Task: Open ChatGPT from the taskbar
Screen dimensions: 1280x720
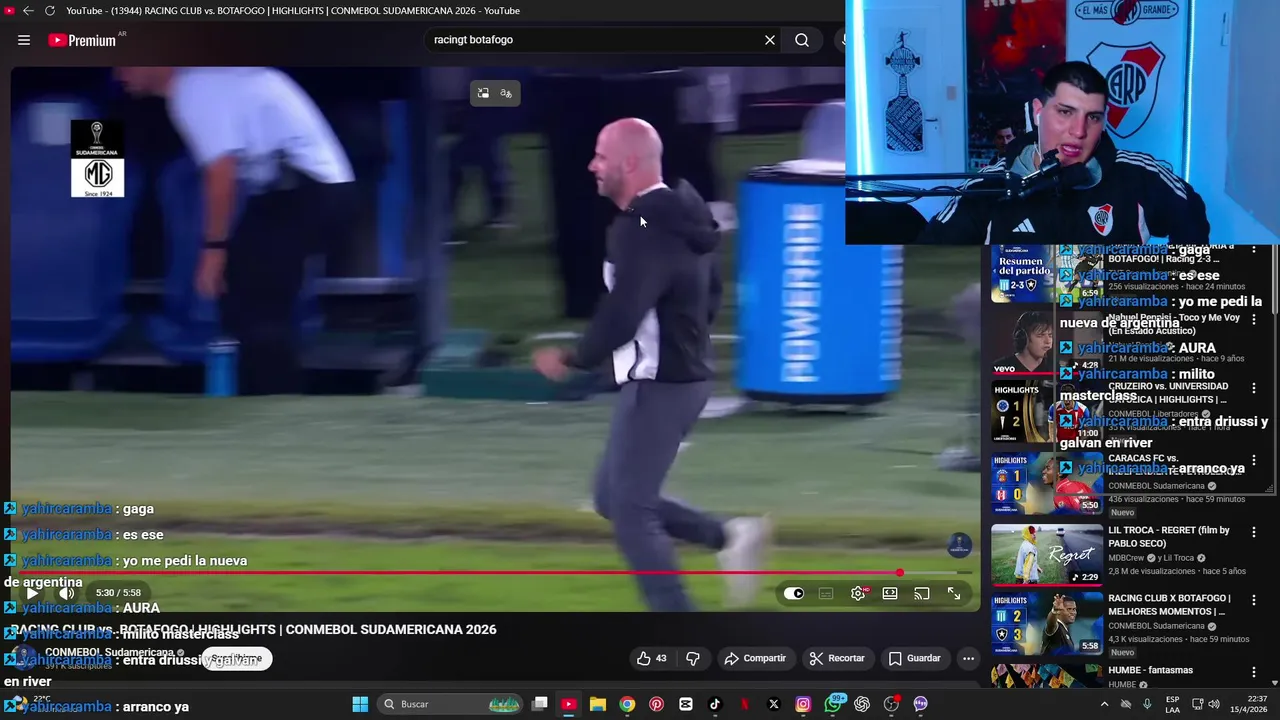Action: (862, 704)
